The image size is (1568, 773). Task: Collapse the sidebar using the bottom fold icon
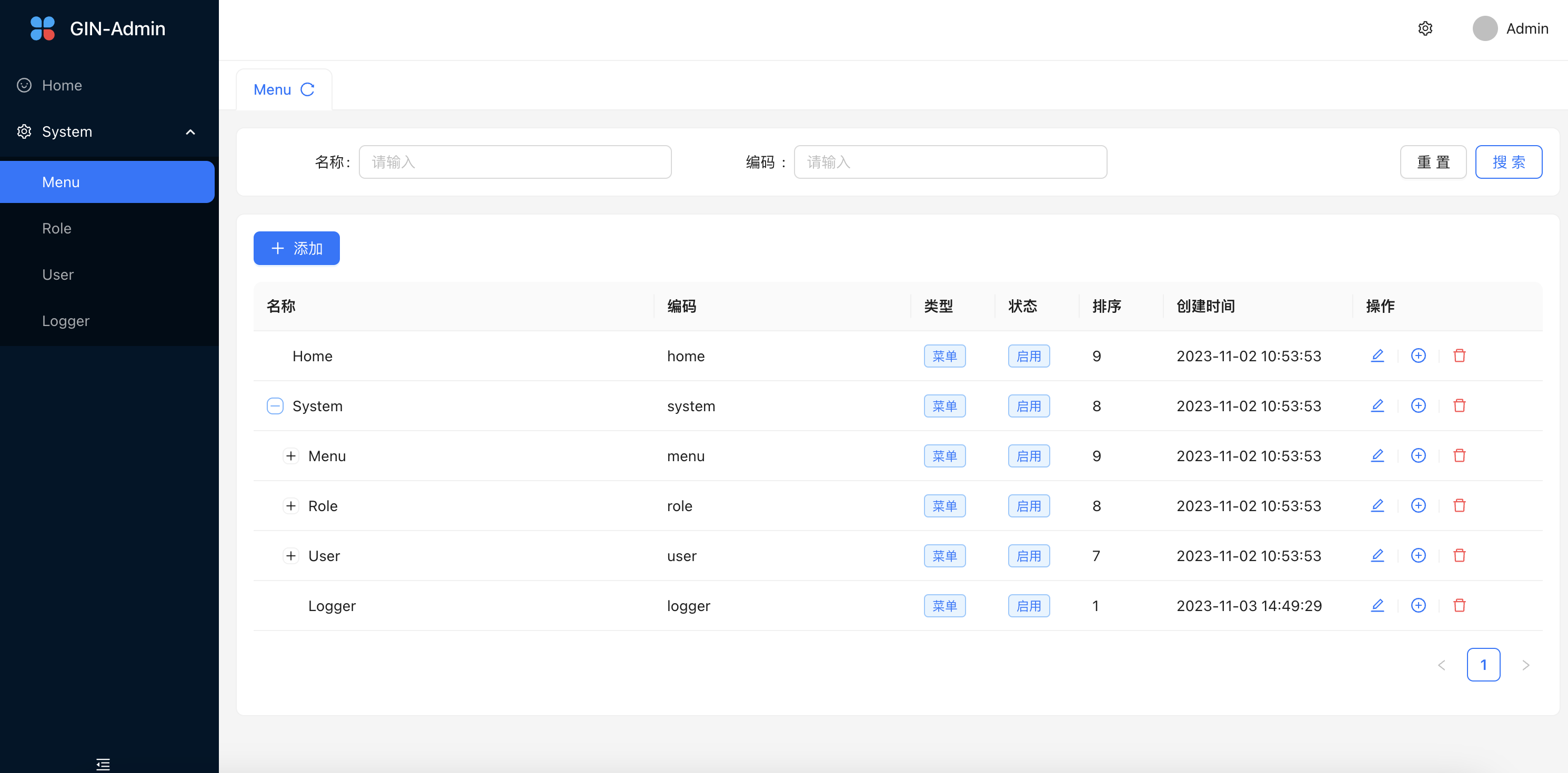[x=103, y=764]
